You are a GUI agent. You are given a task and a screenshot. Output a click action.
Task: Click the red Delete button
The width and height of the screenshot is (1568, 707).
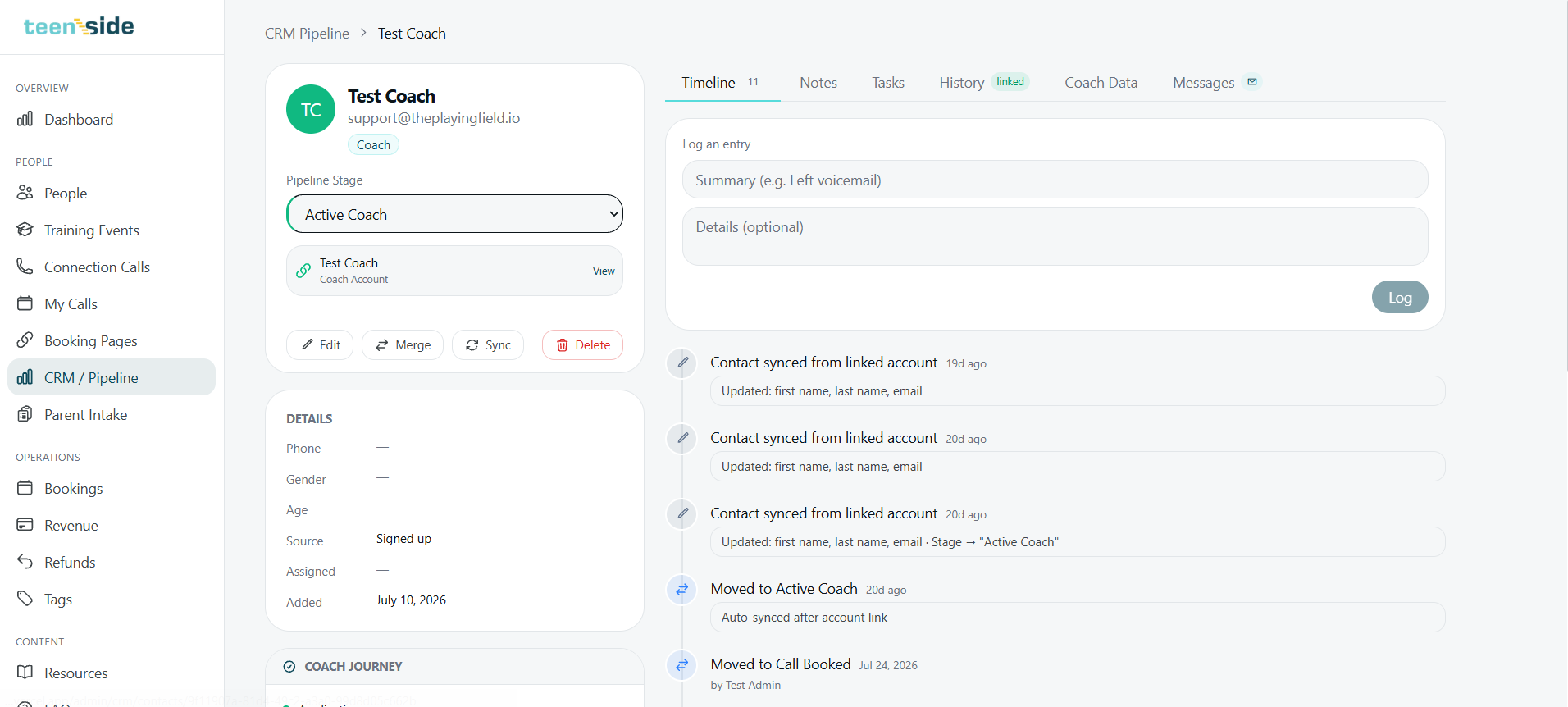582,345
